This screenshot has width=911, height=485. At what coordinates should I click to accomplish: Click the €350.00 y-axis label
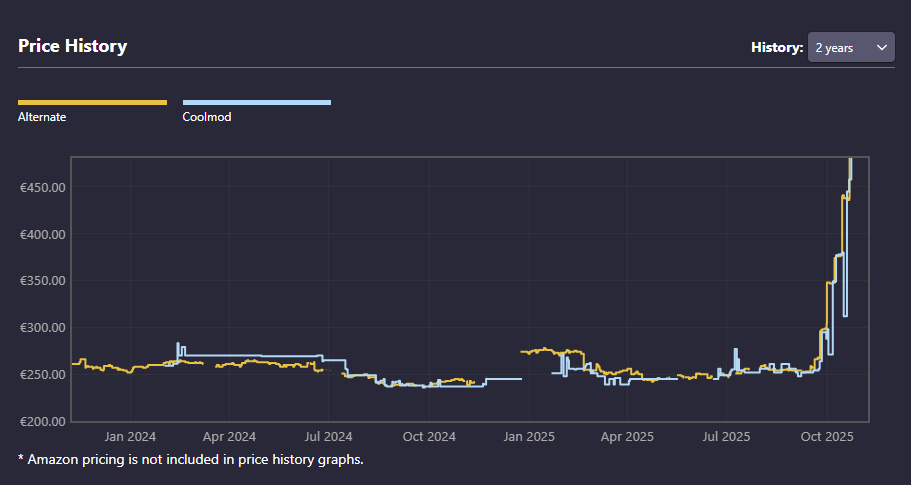tap(43, 281)
